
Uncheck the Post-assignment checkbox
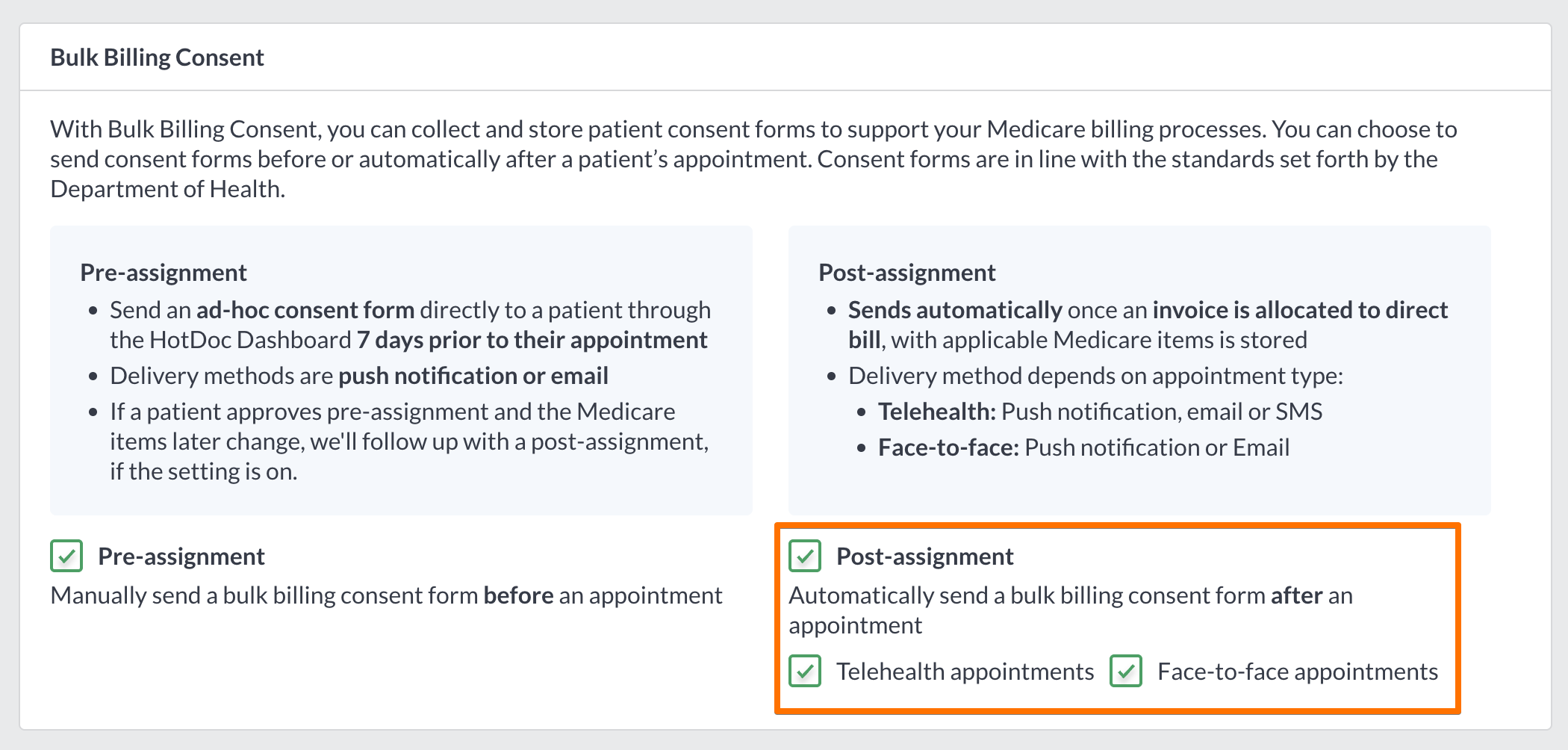(805, 557)
